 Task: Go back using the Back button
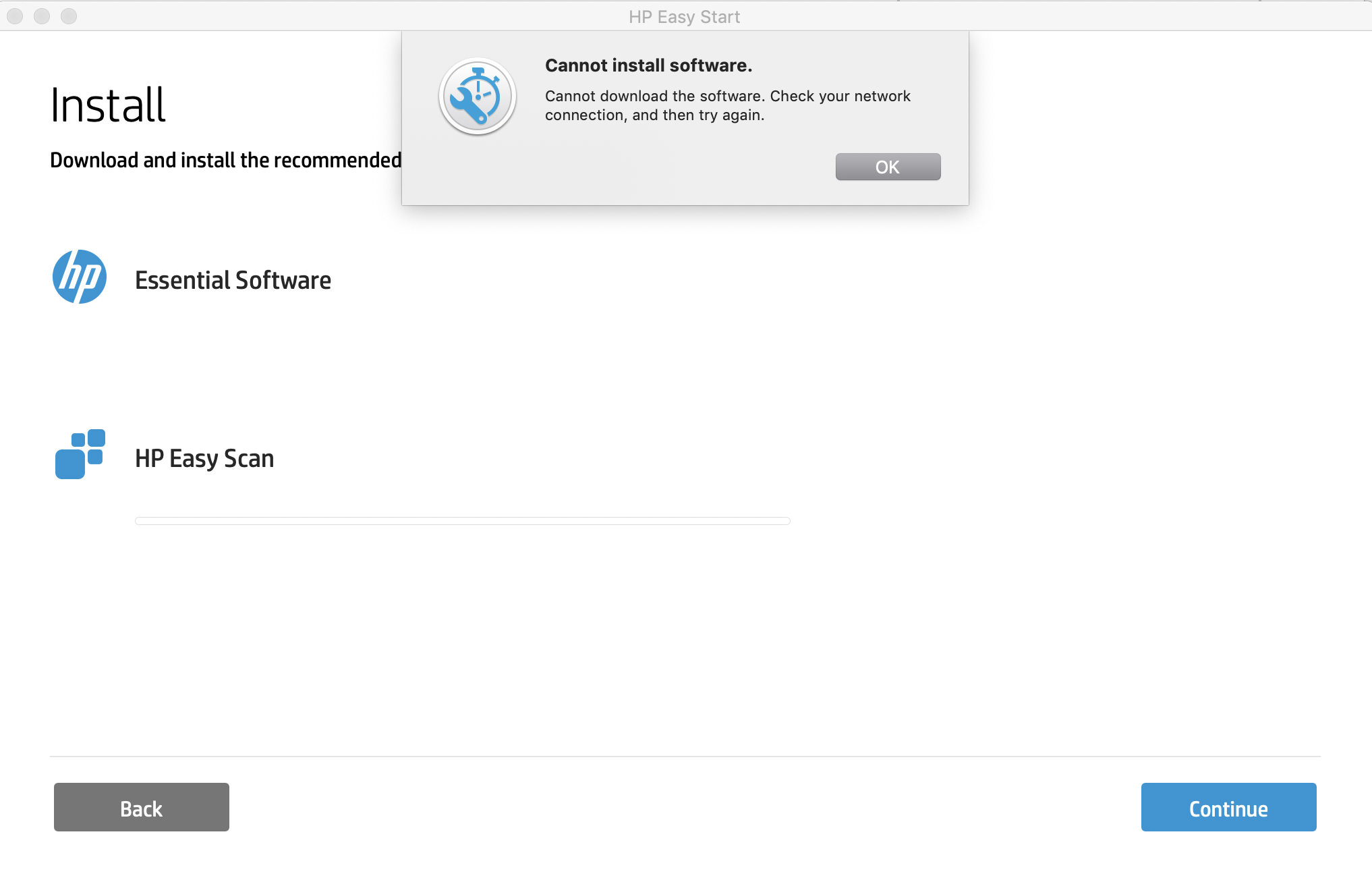[x=142, y=807]
